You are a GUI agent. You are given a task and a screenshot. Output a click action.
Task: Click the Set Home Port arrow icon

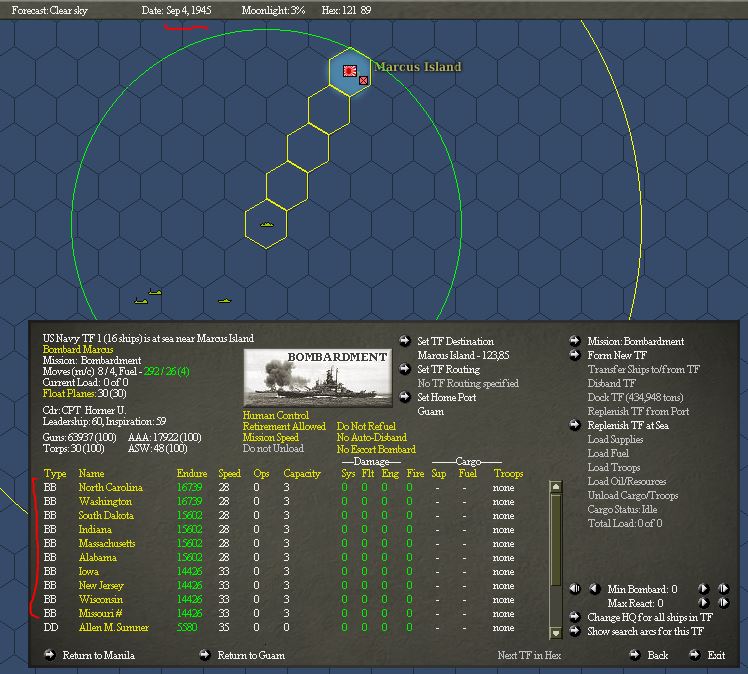tap(405, 397)
